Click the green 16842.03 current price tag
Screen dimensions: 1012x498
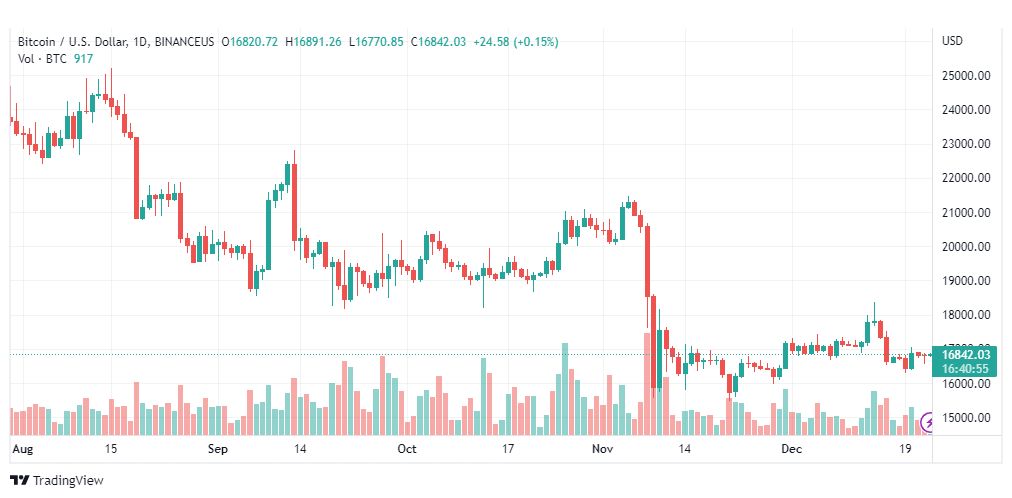tap(966, 354)
